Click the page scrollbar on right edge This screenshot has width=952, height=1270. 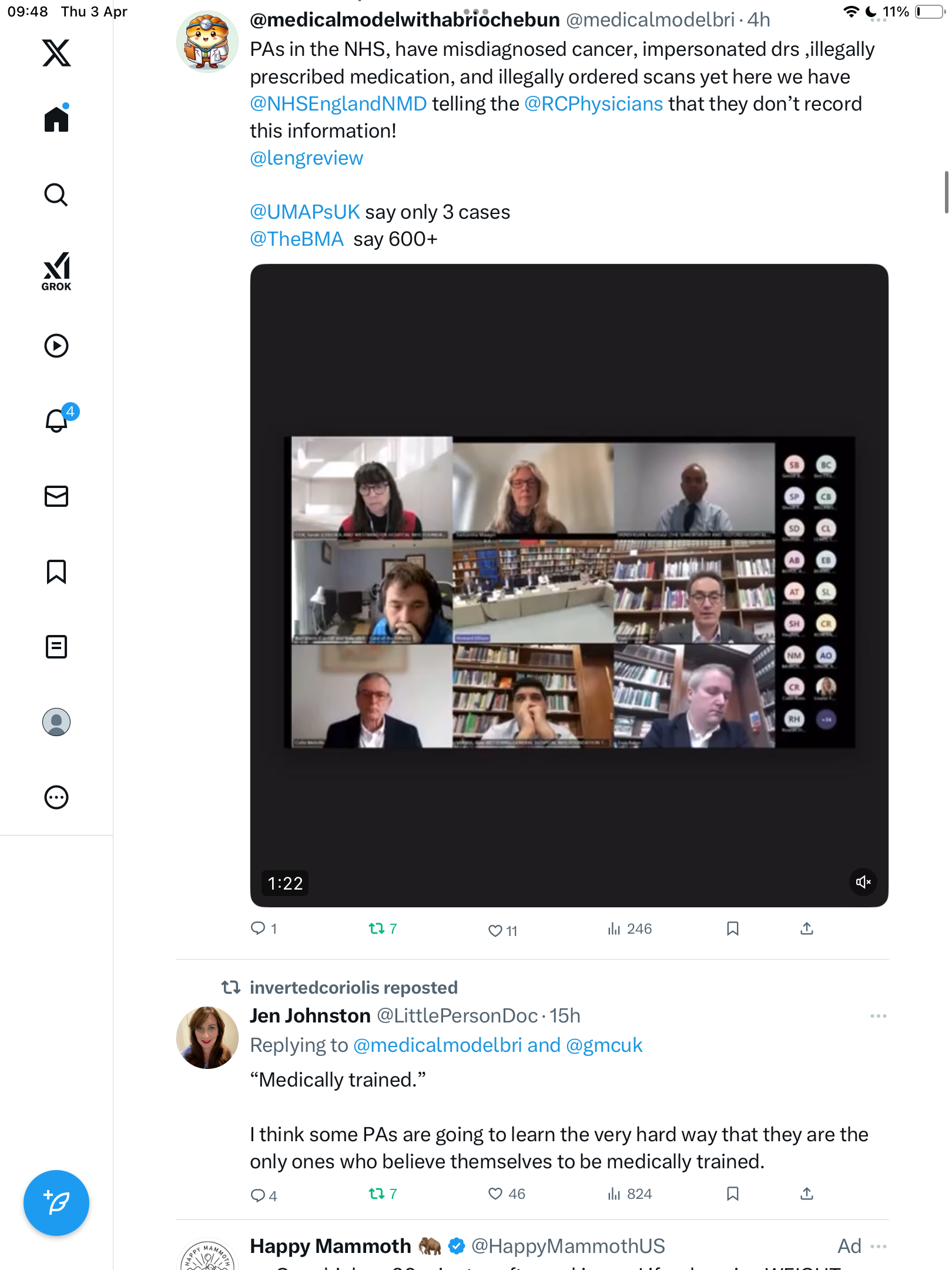(946, 192)
